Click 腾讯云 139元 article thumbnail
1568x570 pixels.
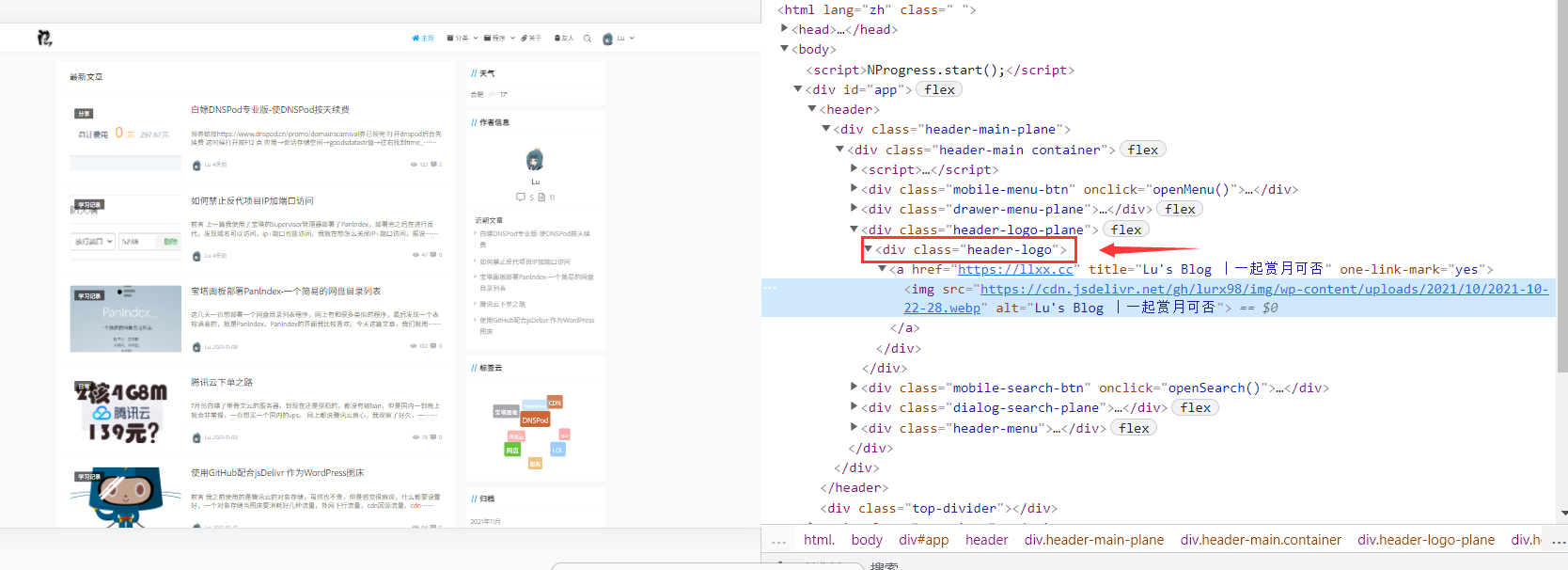tap(126, 410)
